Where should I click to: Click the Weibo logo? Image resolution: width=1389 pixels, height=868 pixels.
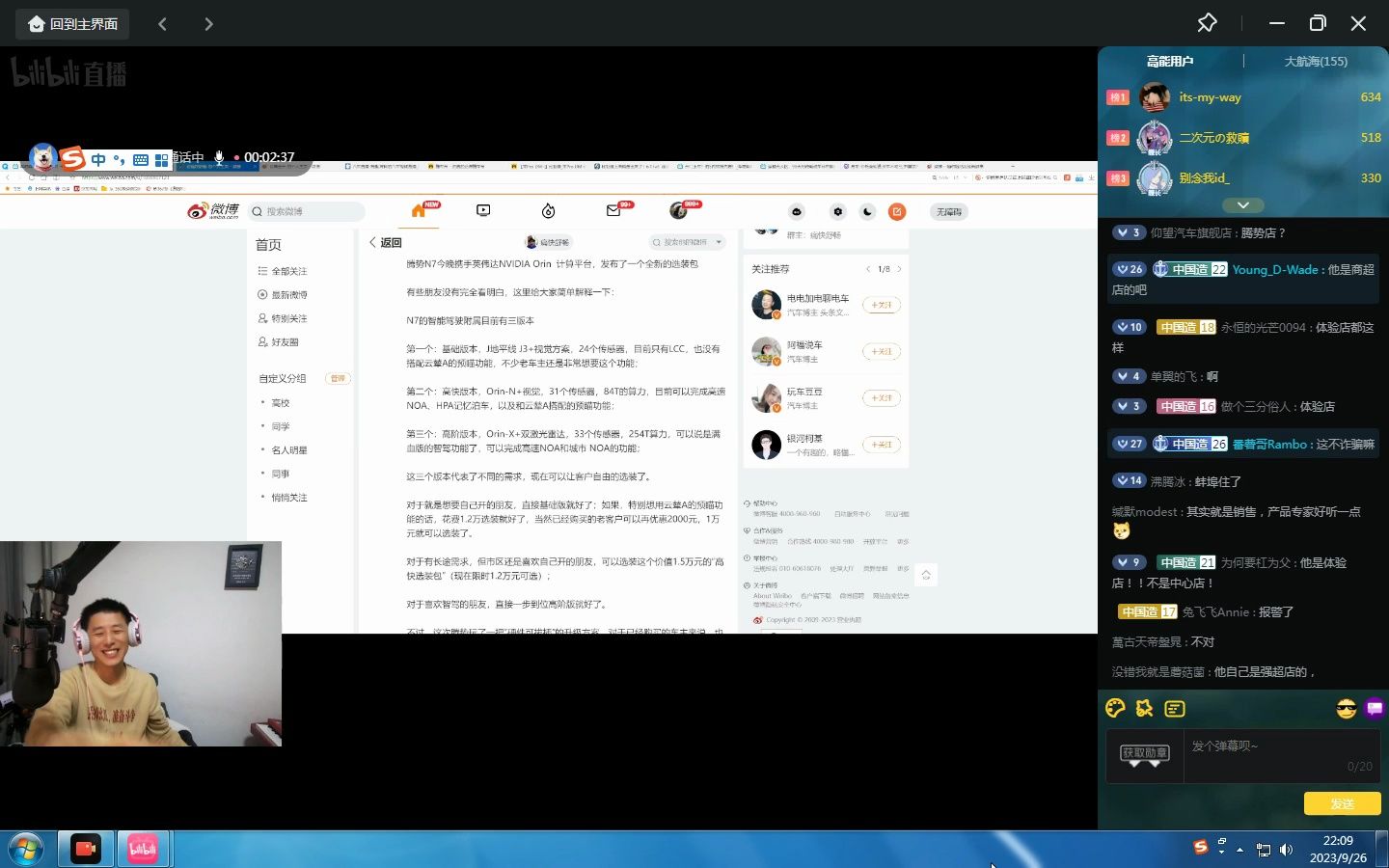213,211
